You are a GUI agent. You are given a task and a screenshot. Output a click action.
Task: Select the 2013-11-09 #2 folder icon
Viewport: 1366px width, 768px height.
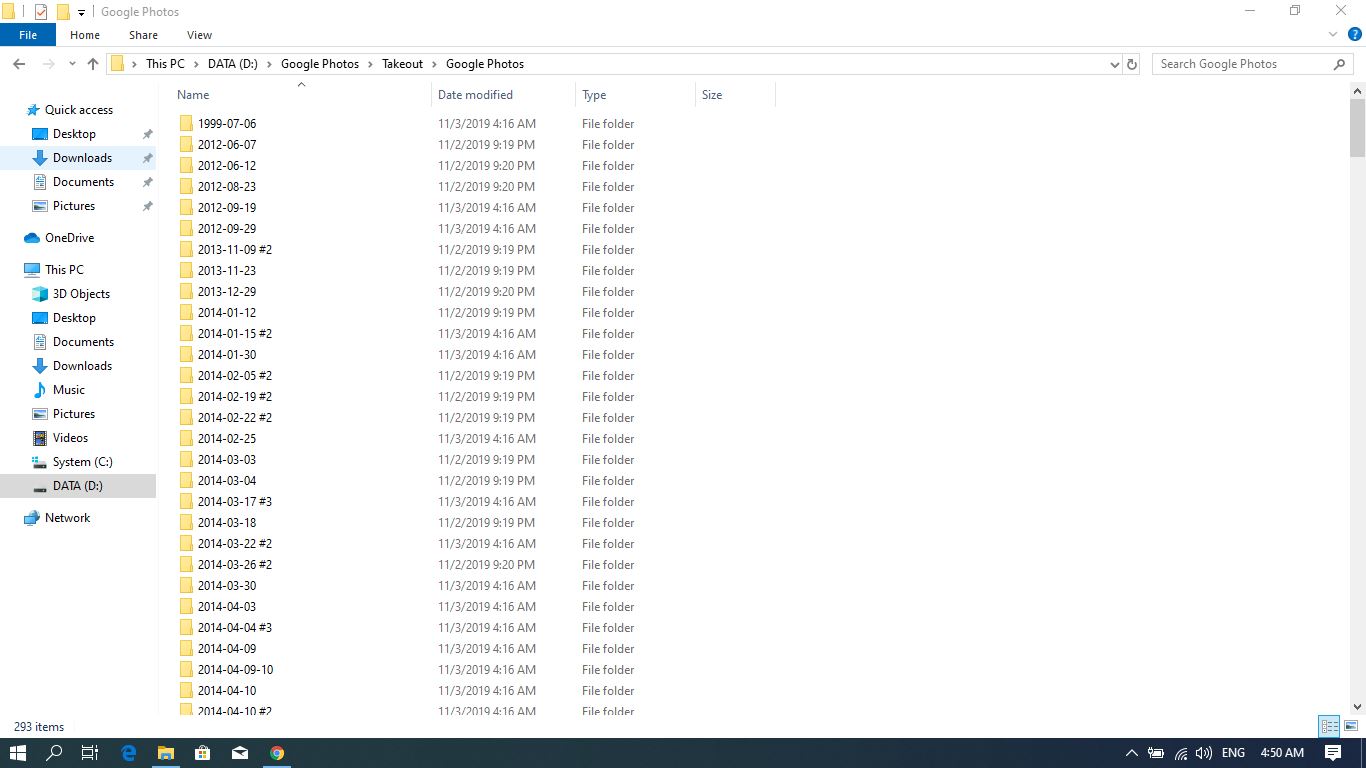point(186,250)
